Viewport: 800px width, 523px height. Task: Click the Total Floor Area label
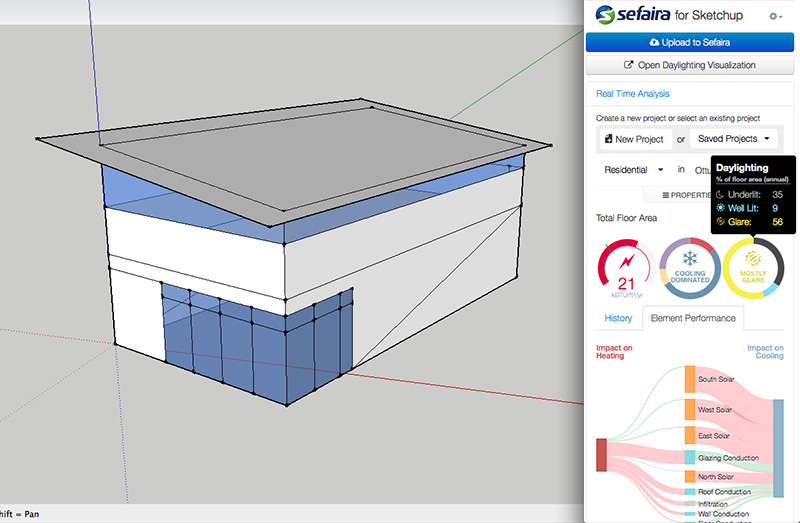(627, 218)
